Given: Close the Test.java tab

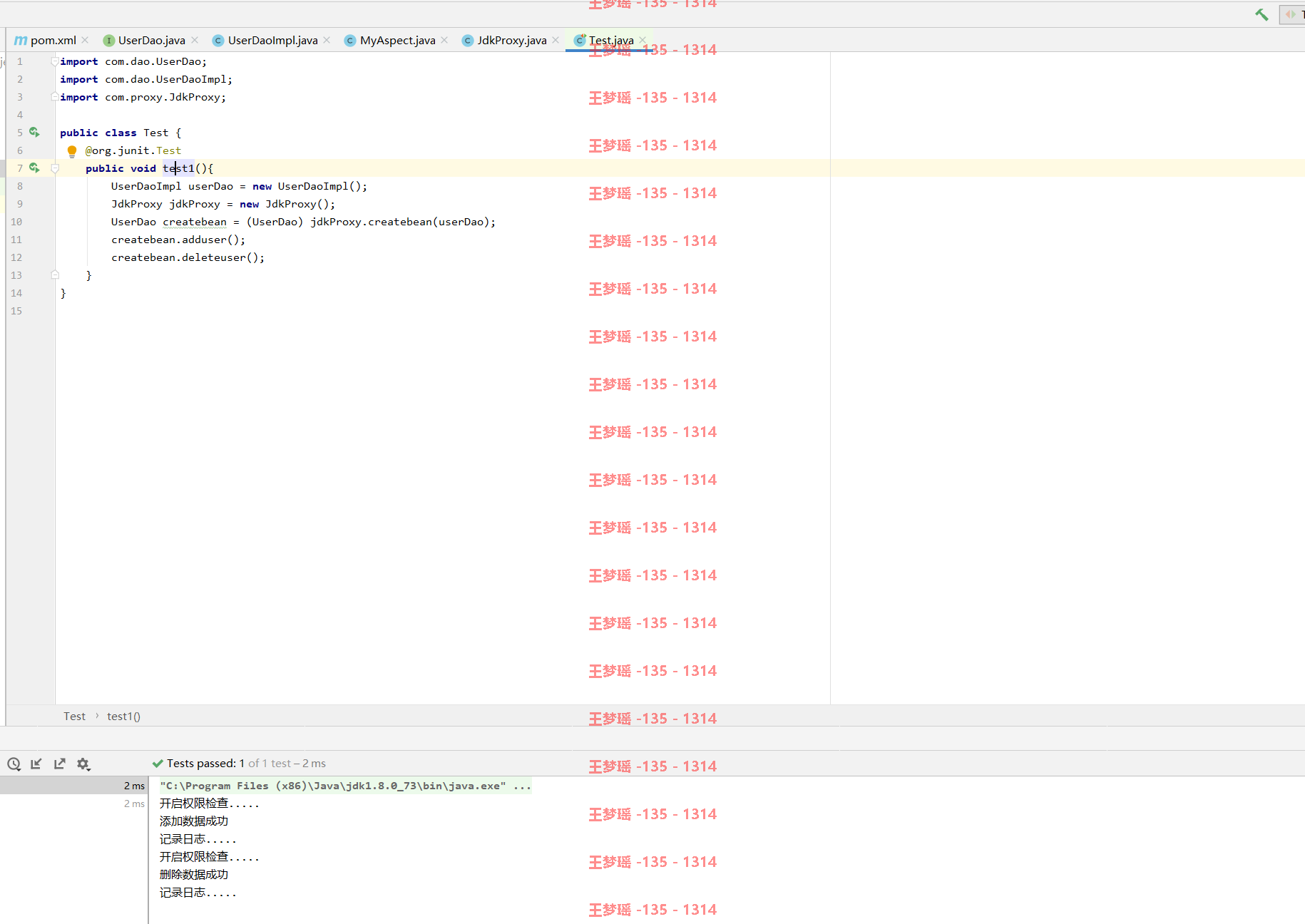Looking at the screenshot, I should tap(643, 41).
